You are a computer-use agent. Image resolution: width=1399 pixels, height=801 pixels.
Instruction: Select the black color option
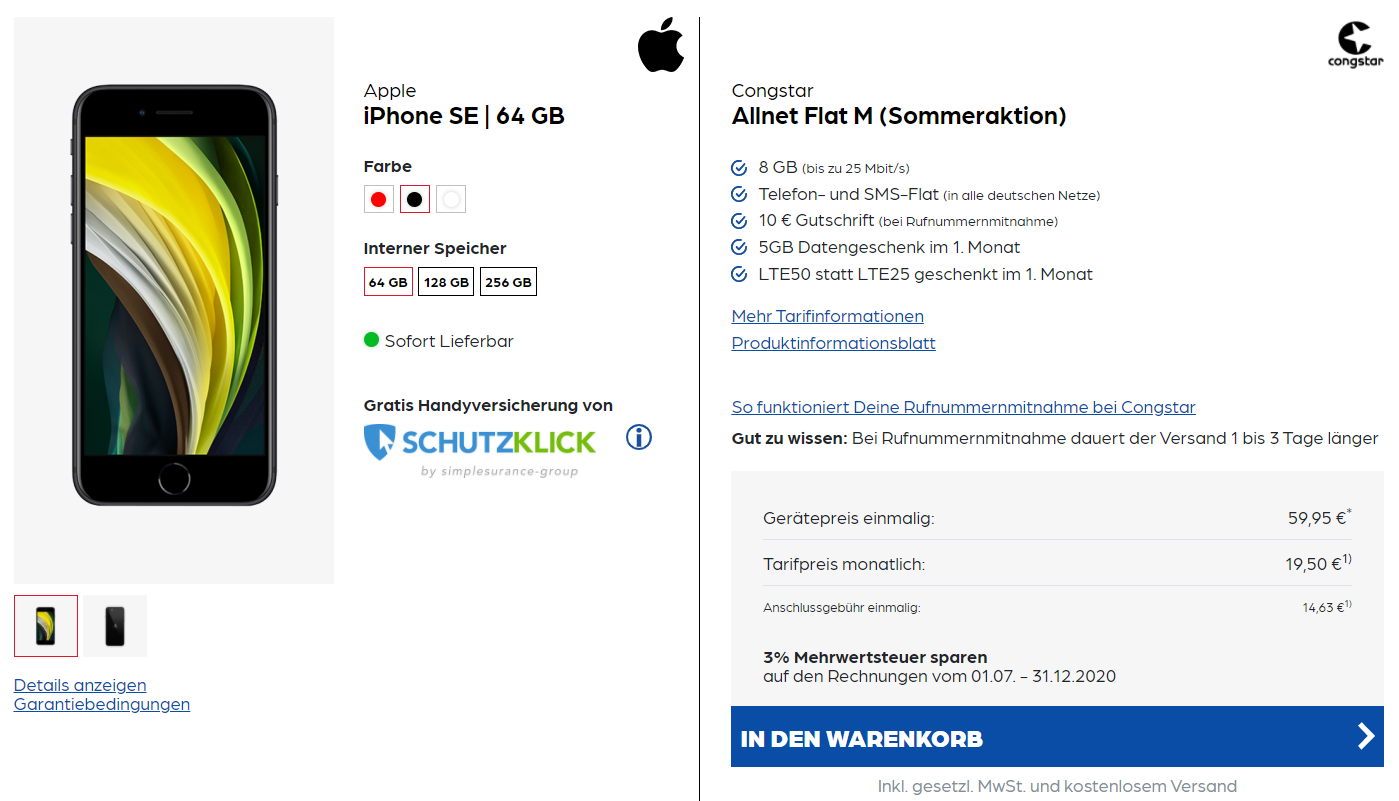[x=415, y=199]
